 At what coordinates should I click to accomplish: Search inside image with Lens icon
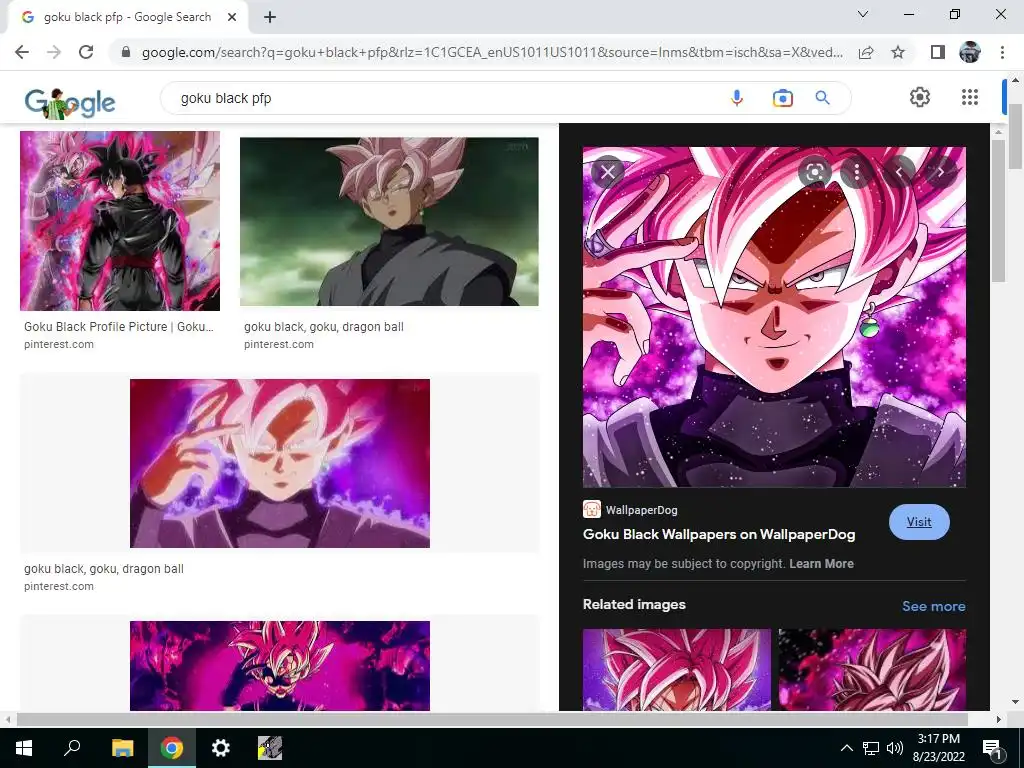coord(814,172)
